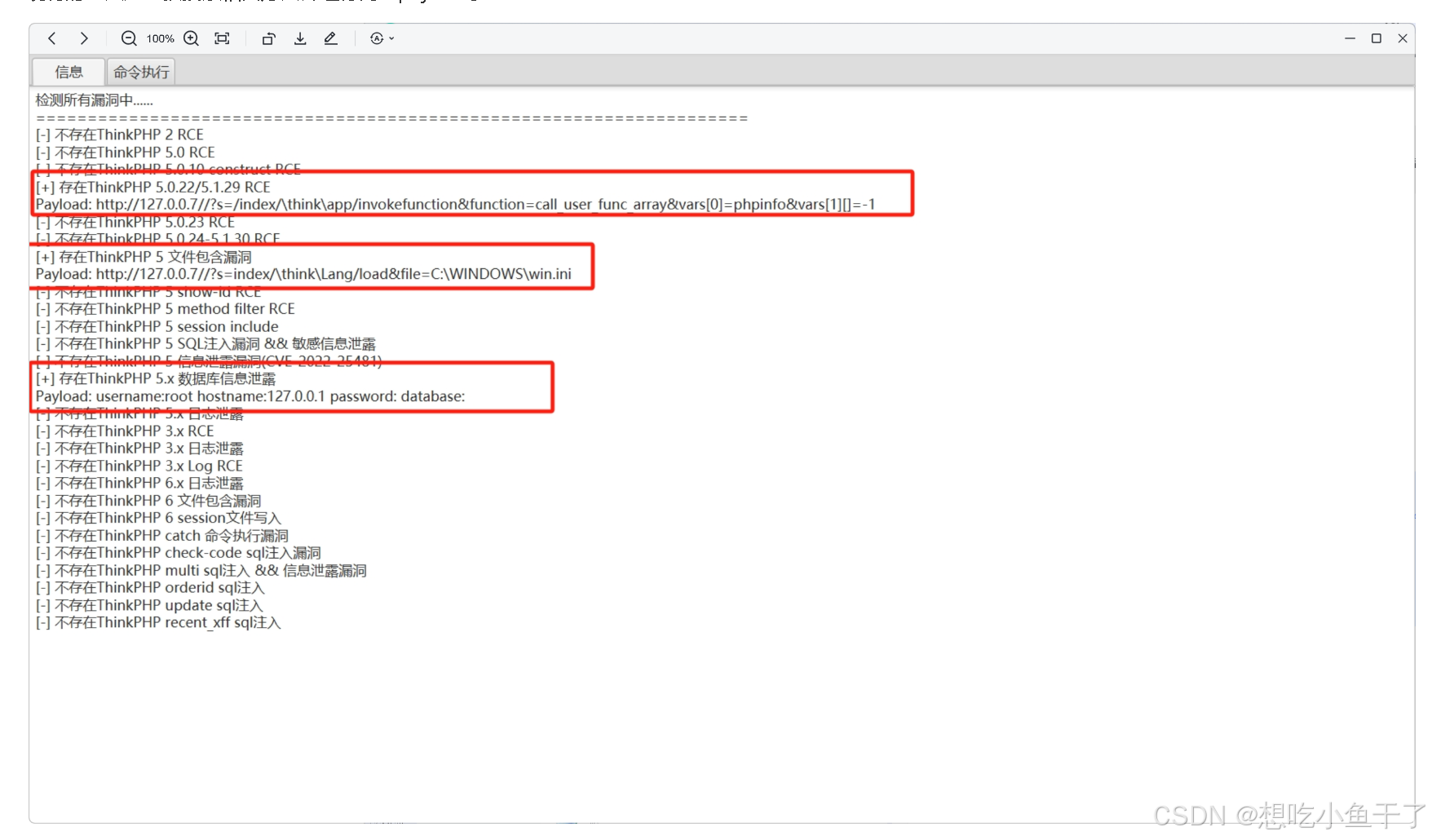1432x840 pixels.
Task: Select the 存在ThinkPHP 5 文件包含漏洞 line
Action: (144, 257)
